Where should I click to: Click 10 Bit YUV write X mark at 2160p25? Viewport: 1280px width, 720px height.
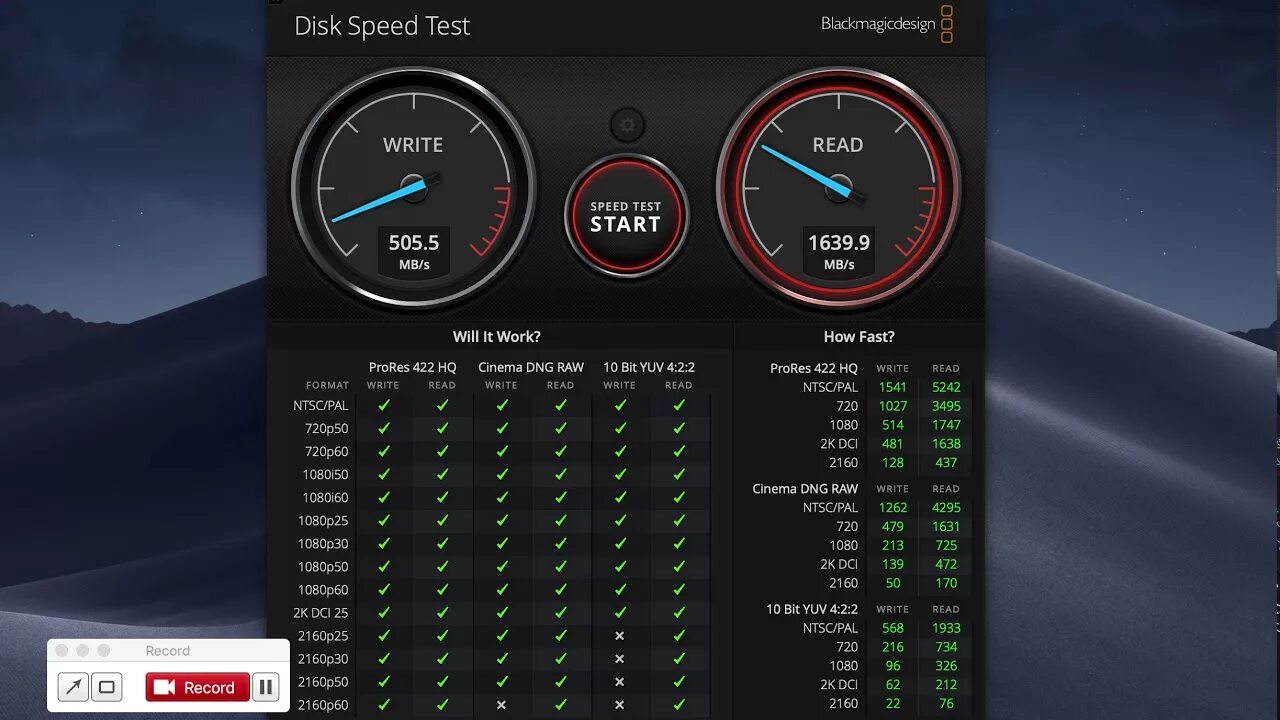point(619,636)
